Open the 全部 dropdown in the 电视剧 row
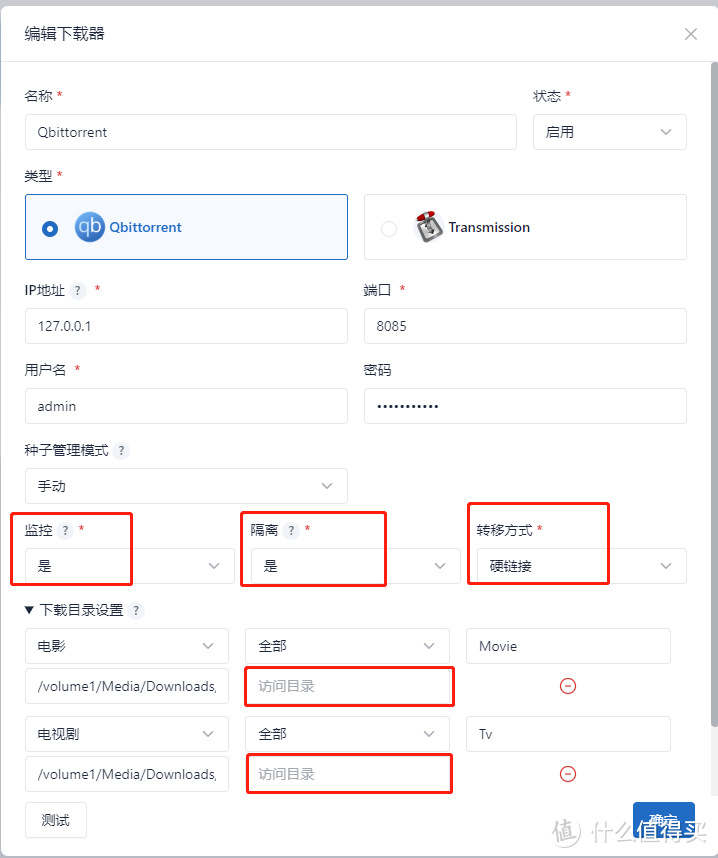 pos(348,734)
